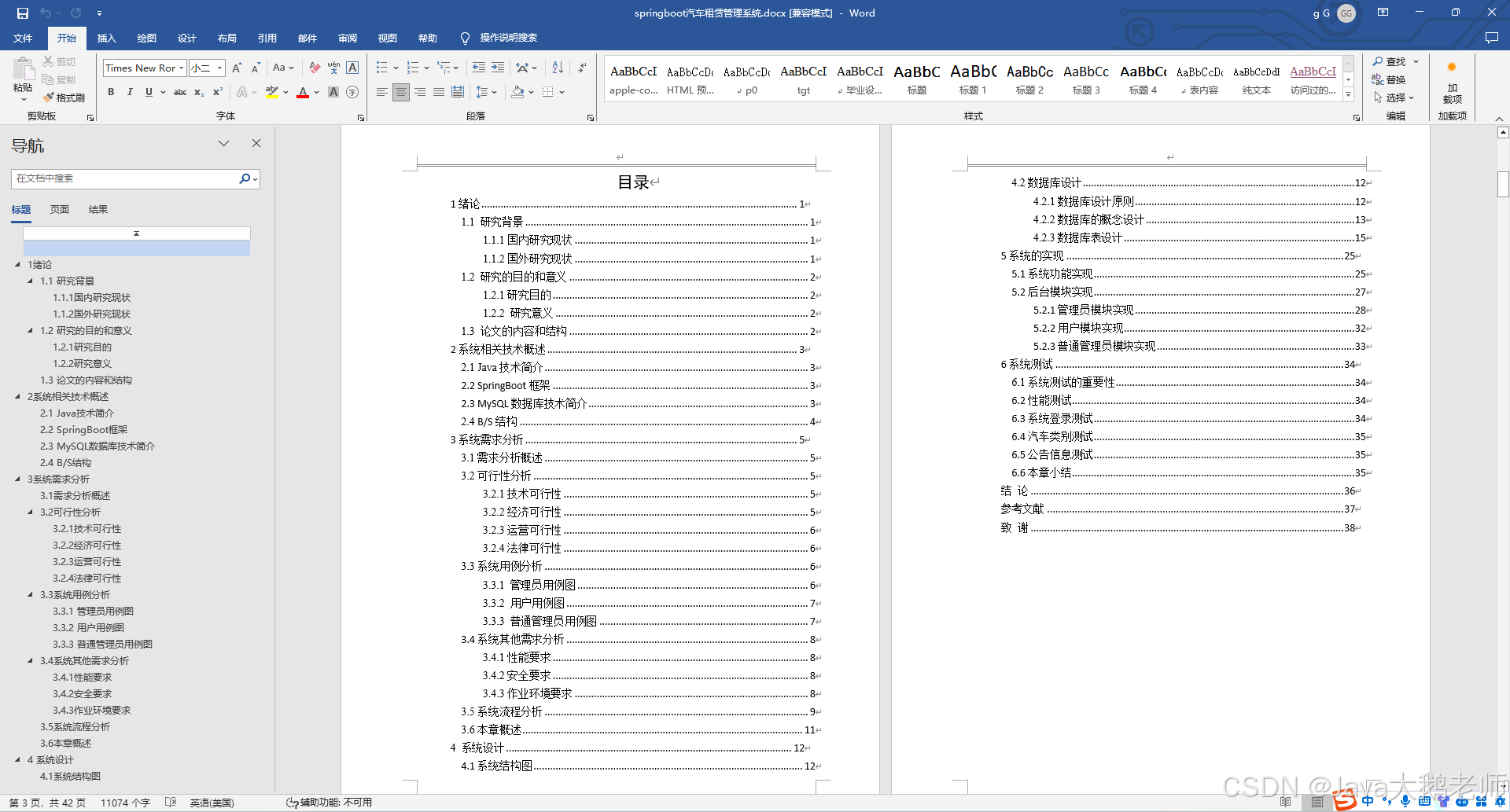Click the numbered list icon

point(413,68)
